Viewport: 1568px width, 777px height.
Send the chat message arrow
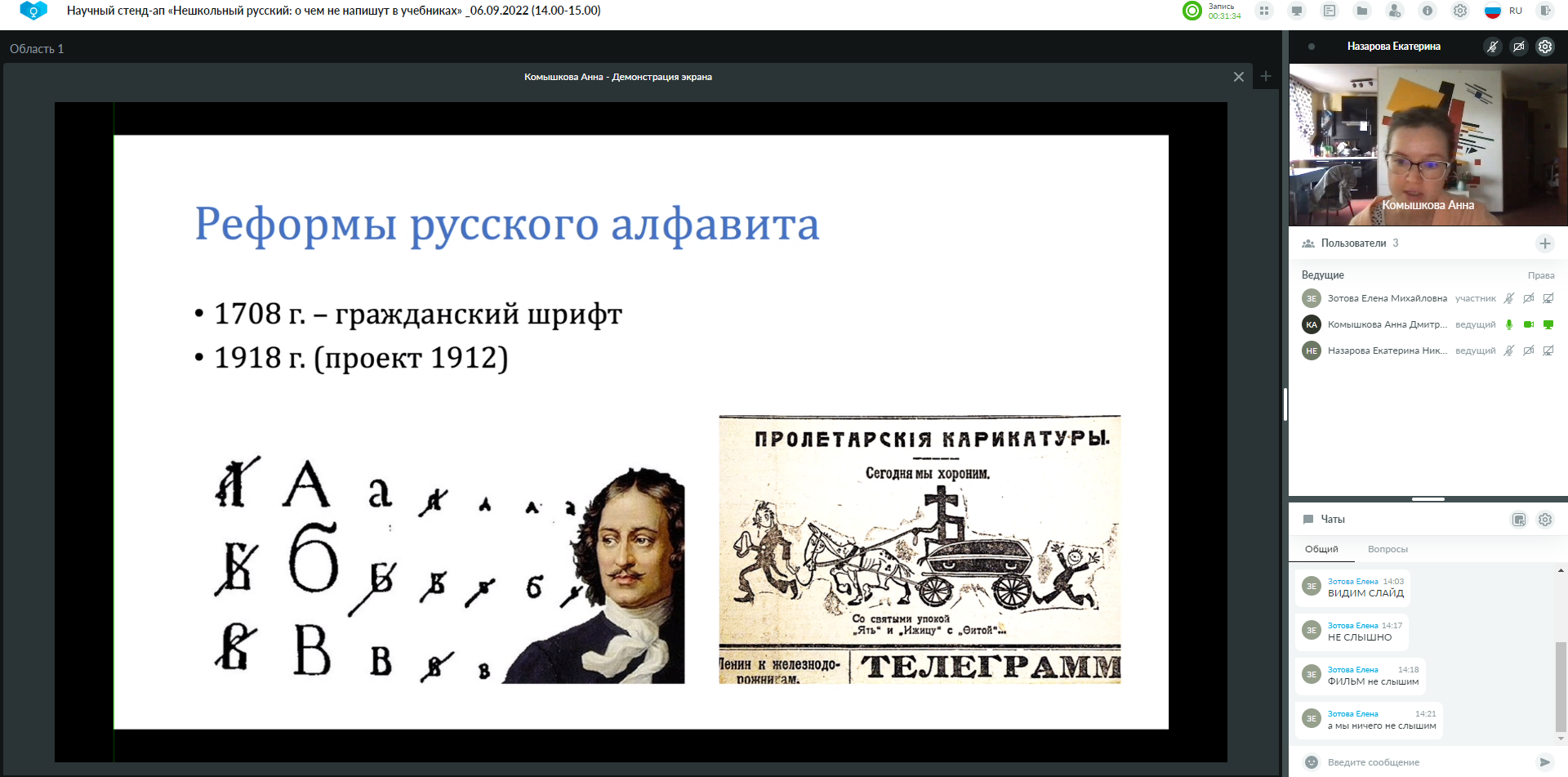click(1544, 762)
